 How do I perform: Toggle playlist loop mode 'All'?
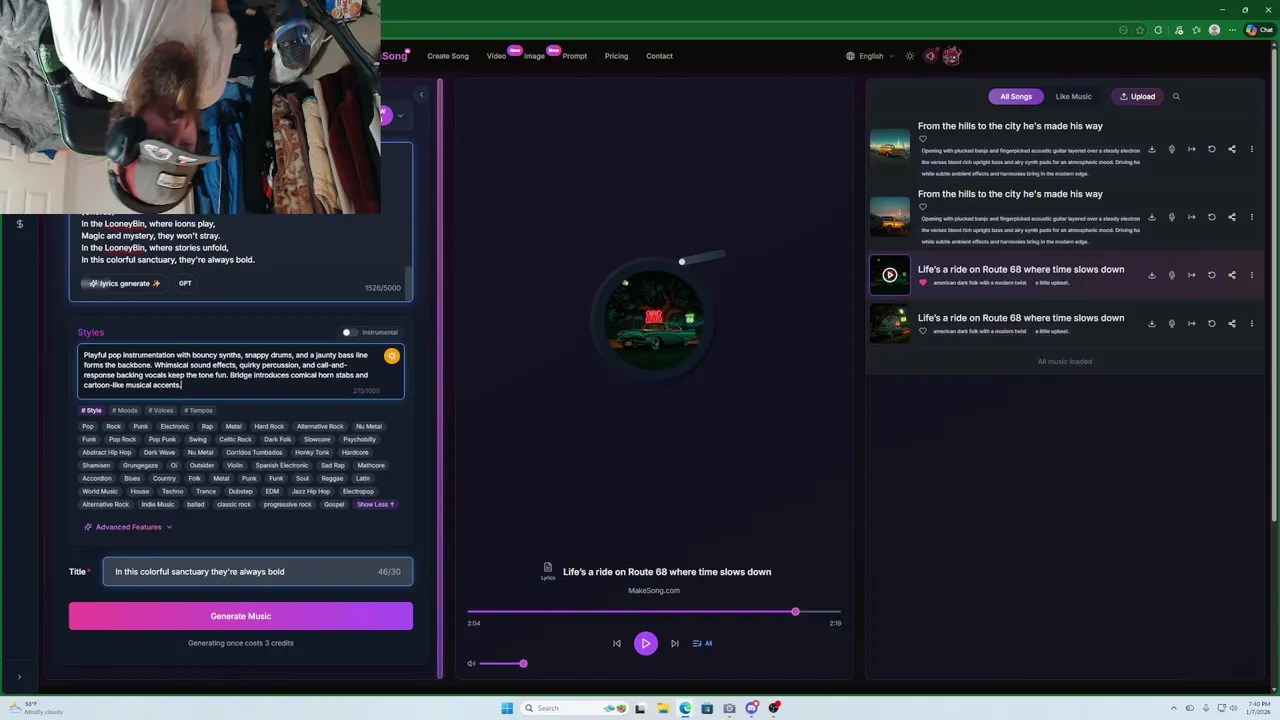pyautogui.click(x=702, y=643)
